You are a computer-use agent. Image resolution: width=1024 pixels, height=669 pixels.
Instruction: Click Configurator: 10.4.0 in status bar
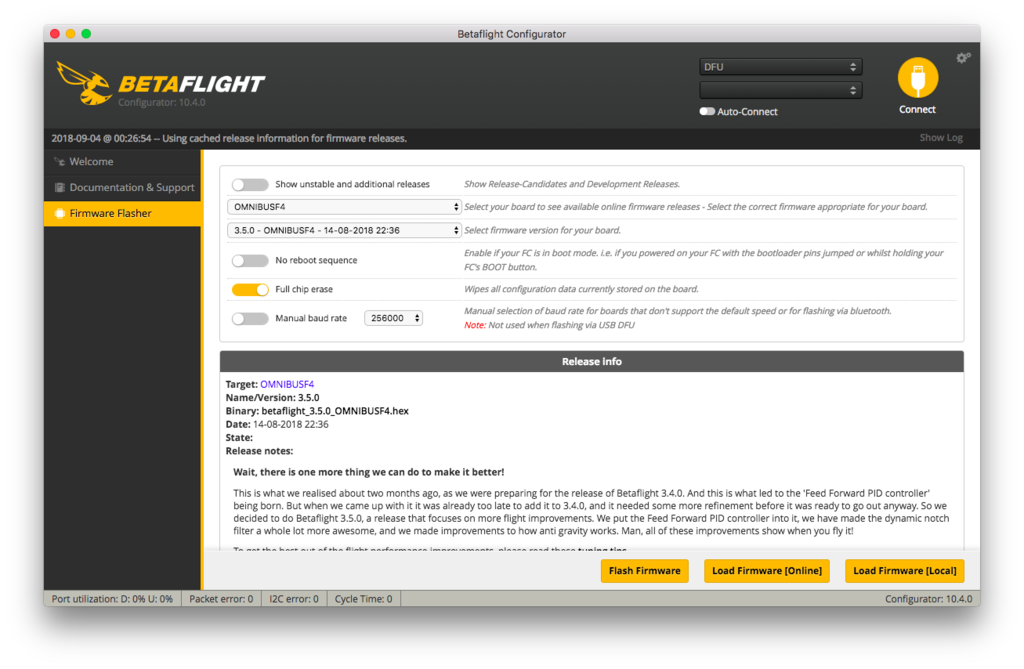[x=928, y=599]
